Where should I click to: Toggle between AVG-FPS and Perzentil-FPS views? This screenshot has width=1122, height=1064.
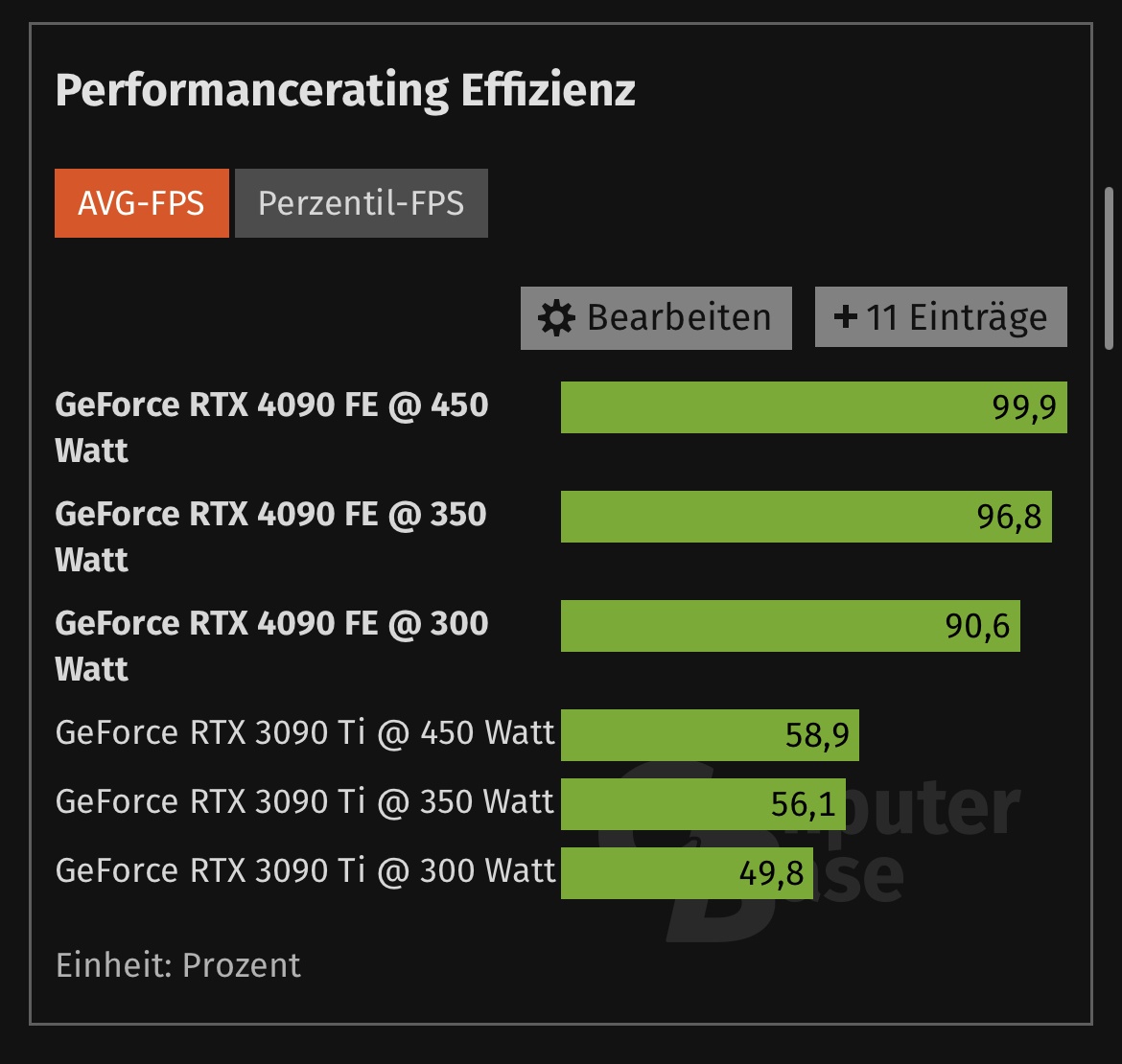(361, 202)
